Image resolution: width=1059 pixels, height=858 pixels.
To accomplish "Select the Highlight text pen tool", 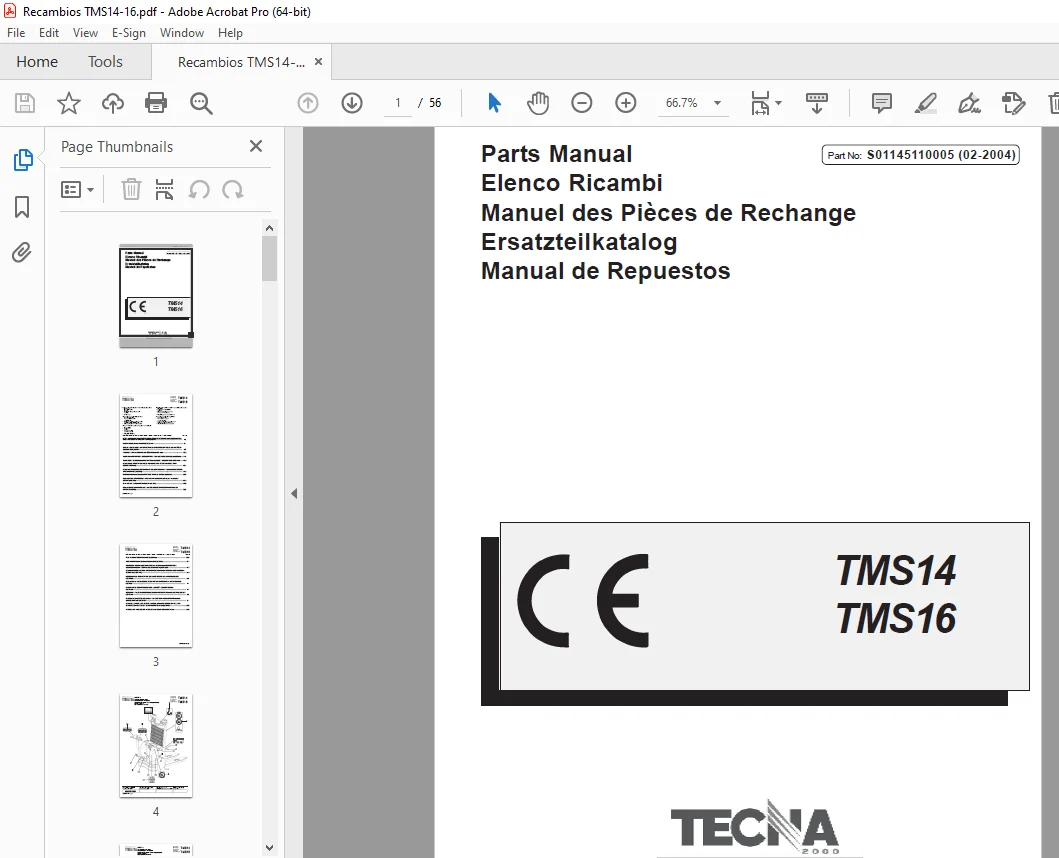I will pos(925,103).
